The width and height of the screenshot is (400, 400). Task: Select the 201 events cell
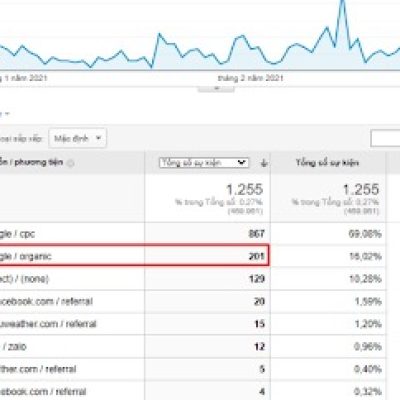tap(256, 256)
